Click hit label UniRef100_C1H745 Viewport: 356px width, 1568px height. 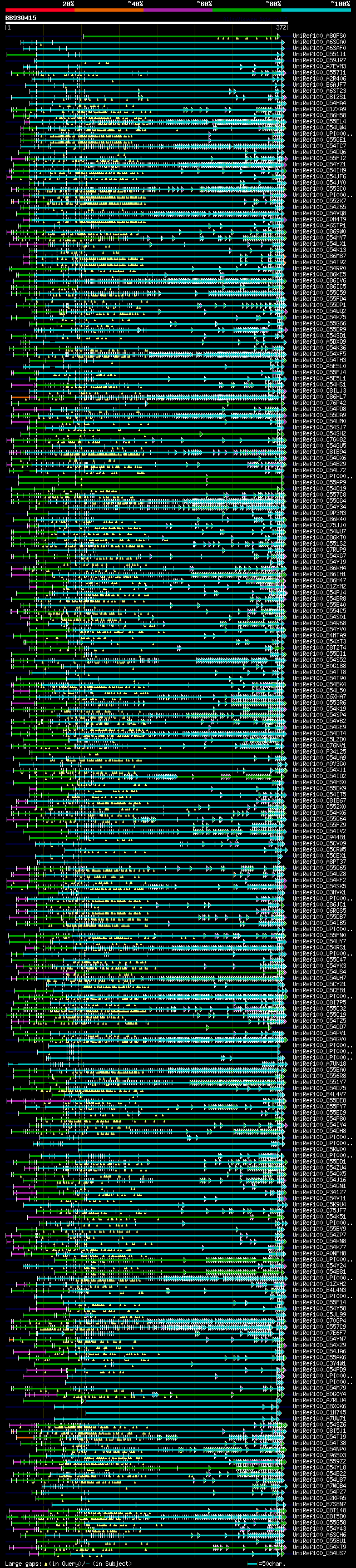click(319, 1412)
